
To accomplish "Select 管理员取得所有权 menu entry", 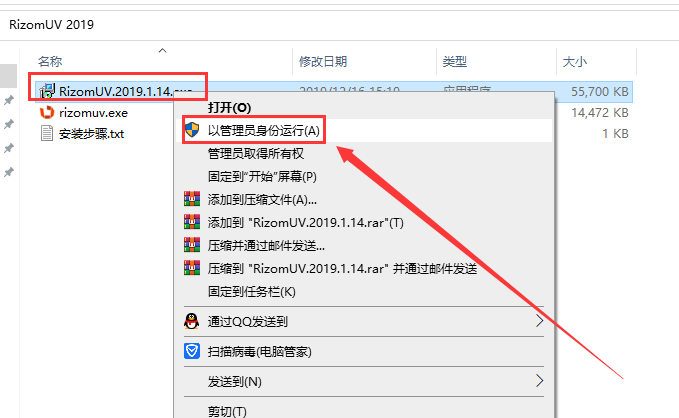I will [x=255, y=153].
